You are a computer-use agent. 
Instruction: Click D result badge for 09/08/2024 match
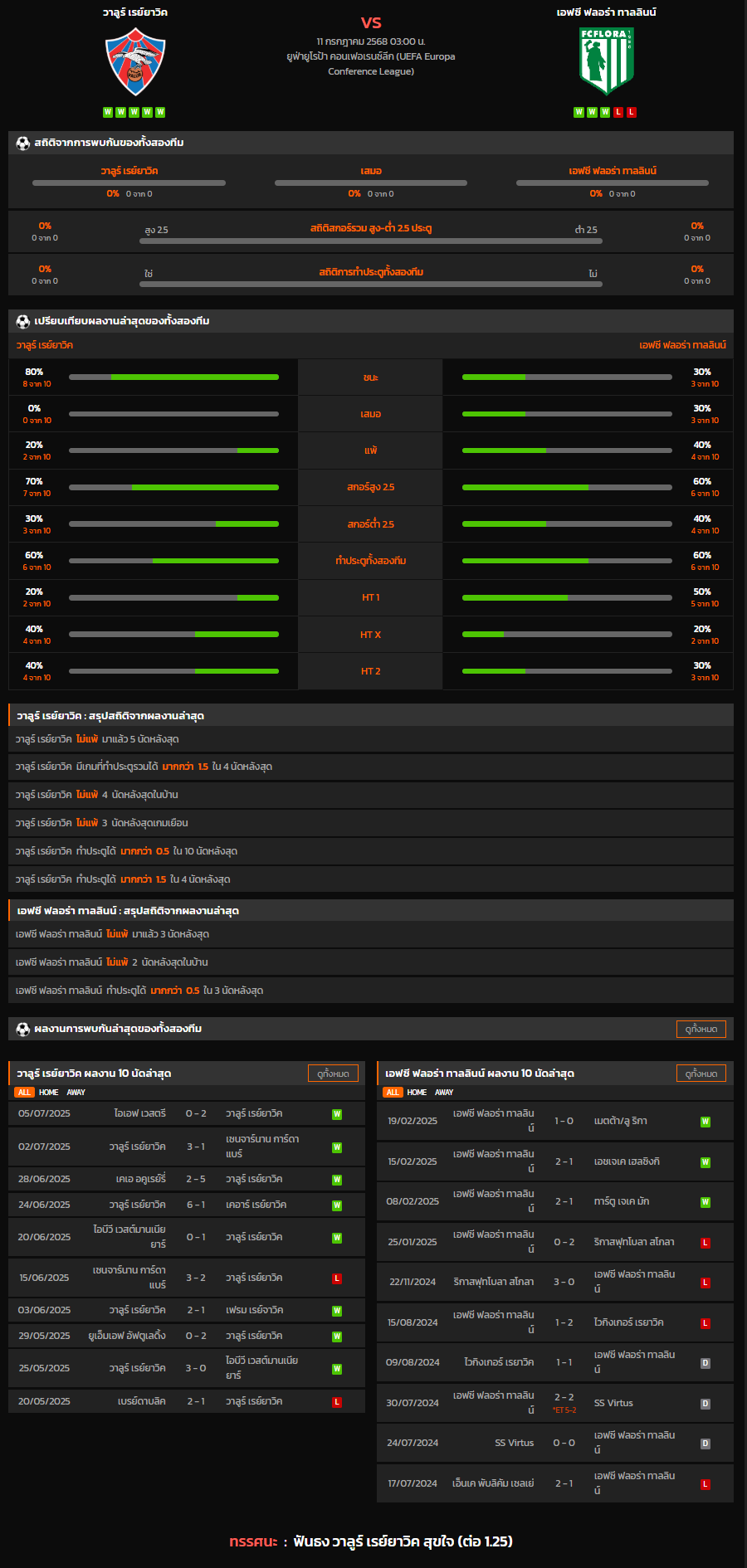coord(705,1363)
